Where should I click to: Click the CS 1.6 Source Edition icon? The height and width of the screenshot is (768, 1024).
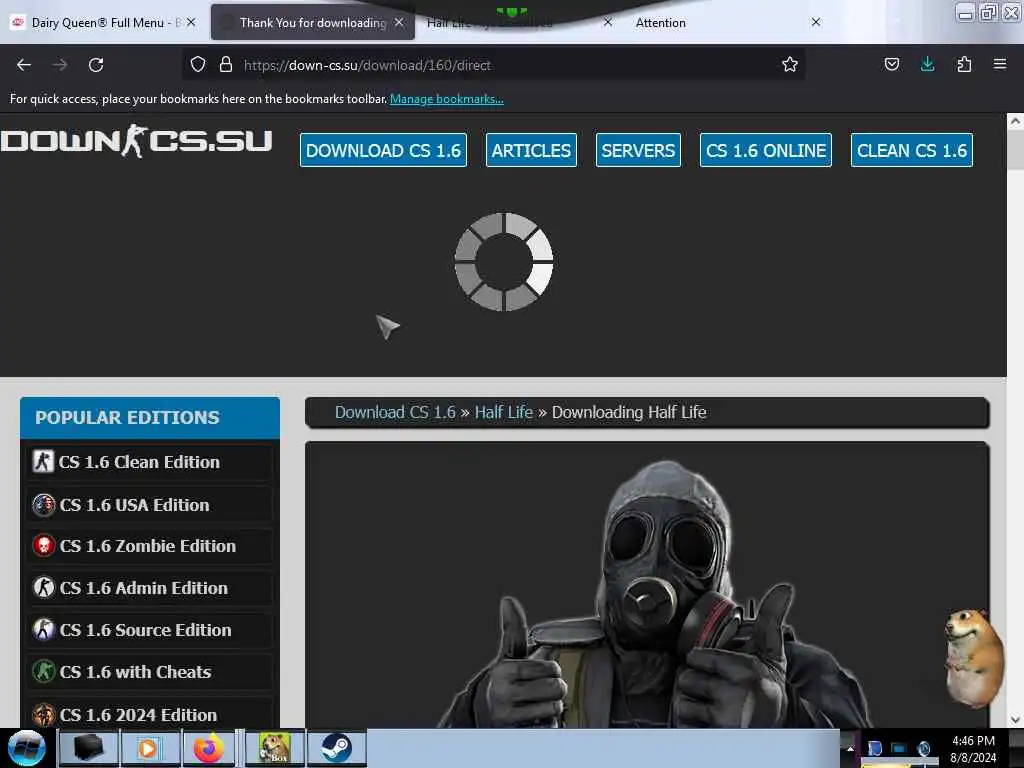(44, 630)
